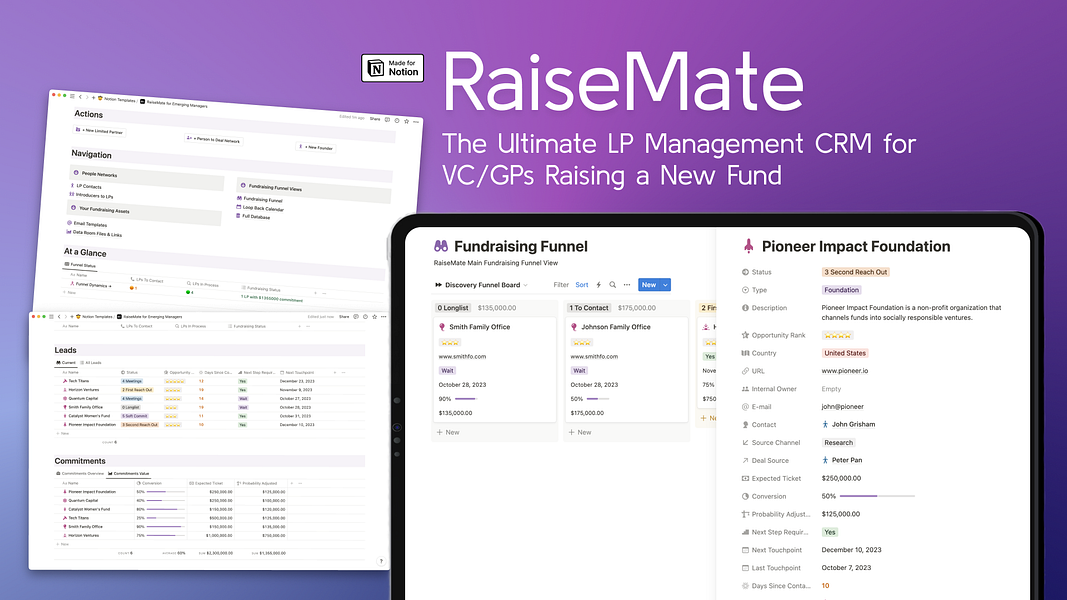This screenshot has height=600, width=1067.
Task: Click the 90% progress bar on Smith card
Action: click(465, 399)
